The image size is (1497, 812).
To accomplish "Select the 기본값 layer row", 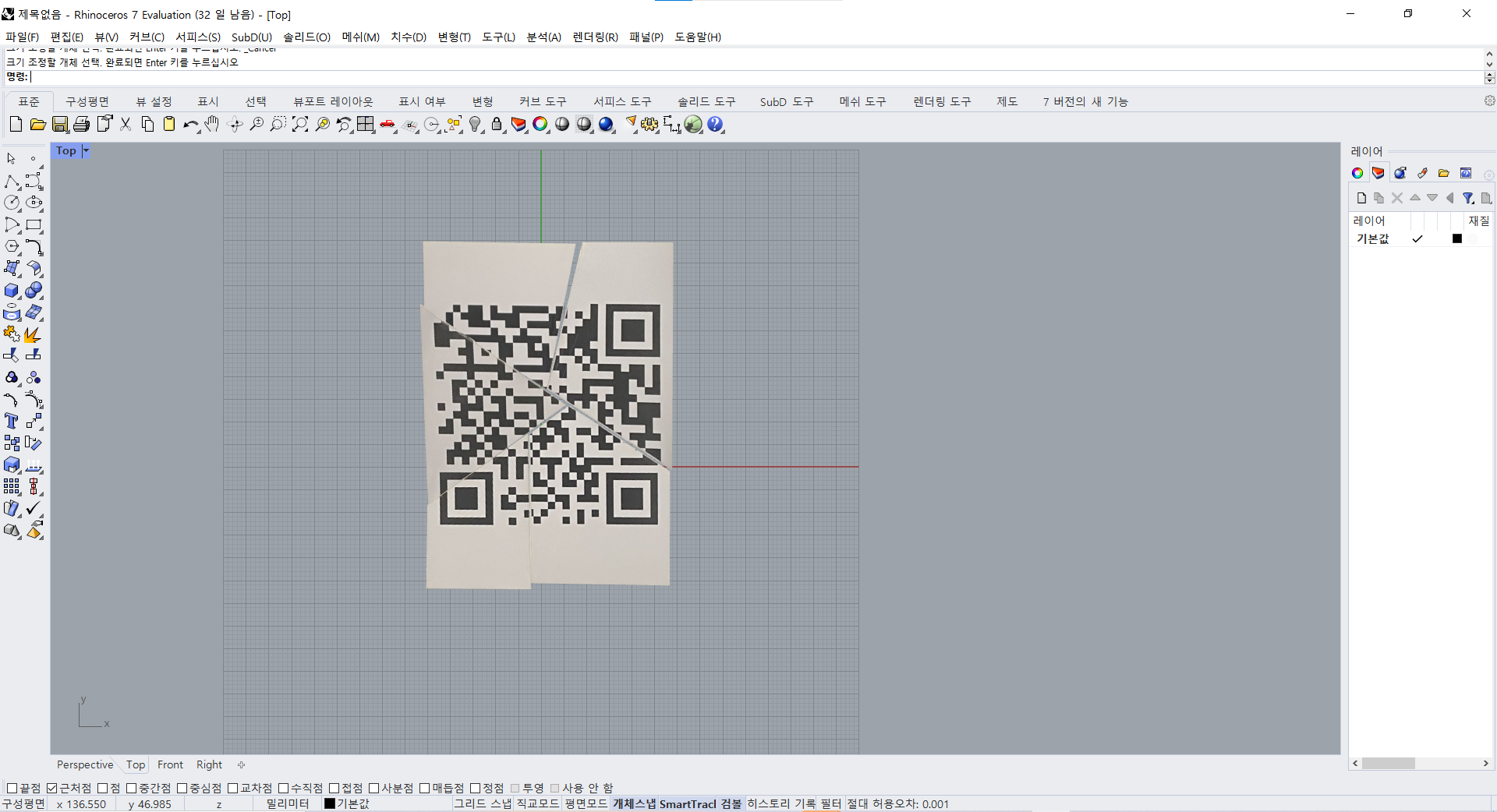I will [1419, 238].
